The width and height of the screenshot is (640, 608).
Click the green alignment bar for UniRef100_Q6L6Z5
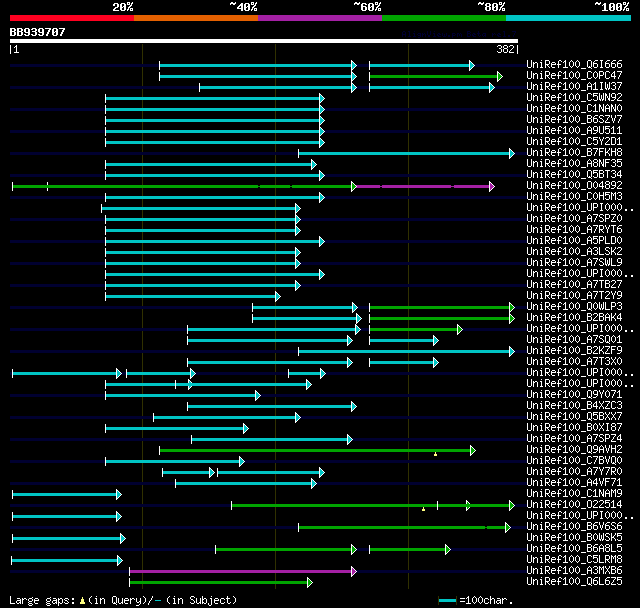coord(221,582)
